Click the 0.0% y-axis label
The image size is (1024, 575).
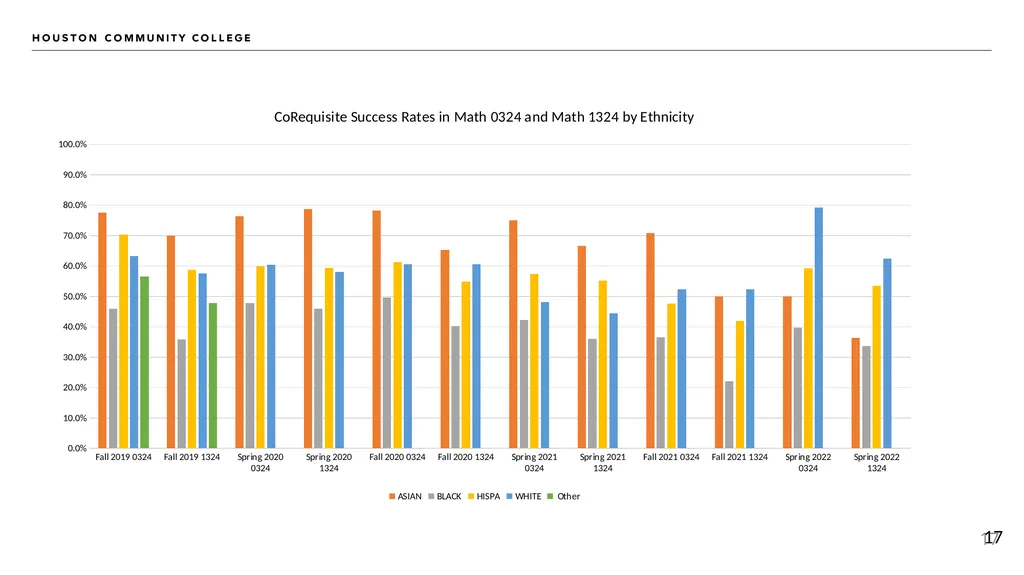click(77, 448)
